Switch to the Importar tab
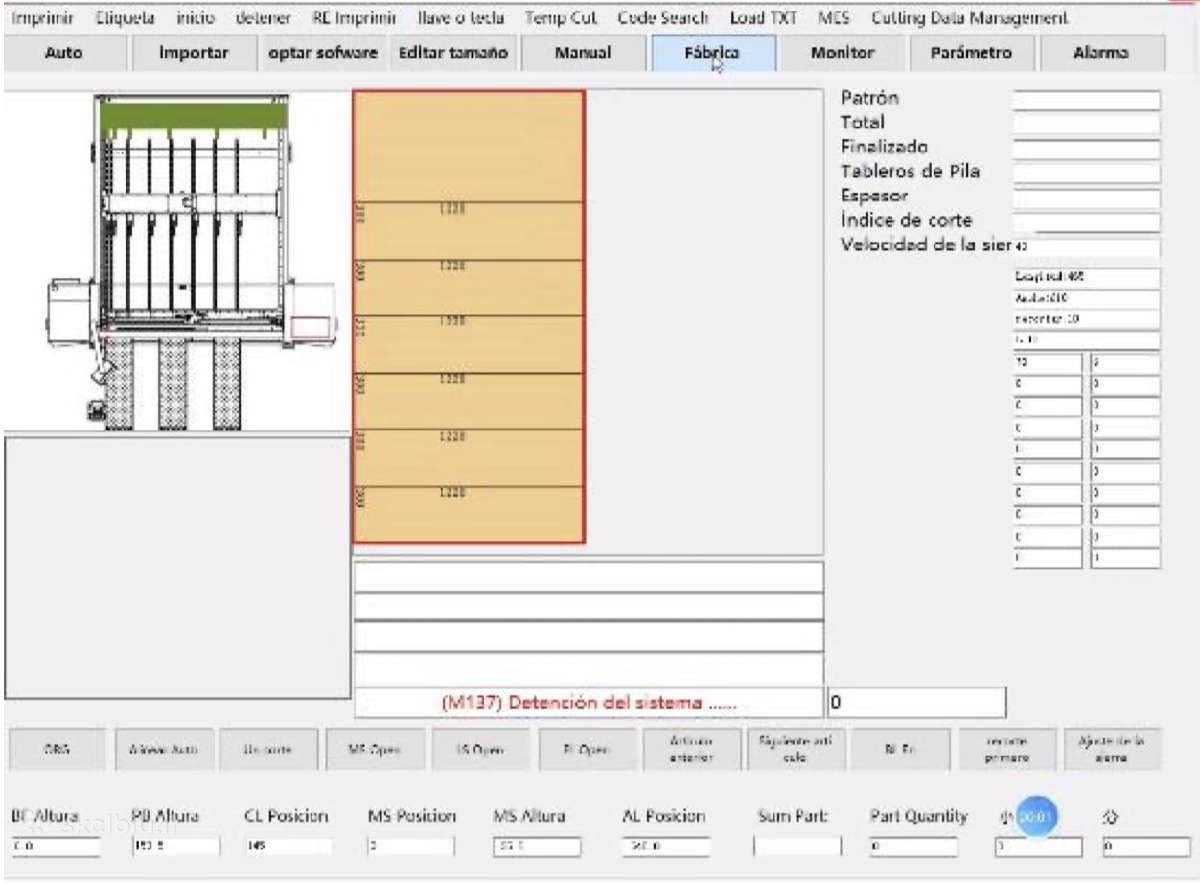Viewport: 1200px width, 884px height. (194, 53)
